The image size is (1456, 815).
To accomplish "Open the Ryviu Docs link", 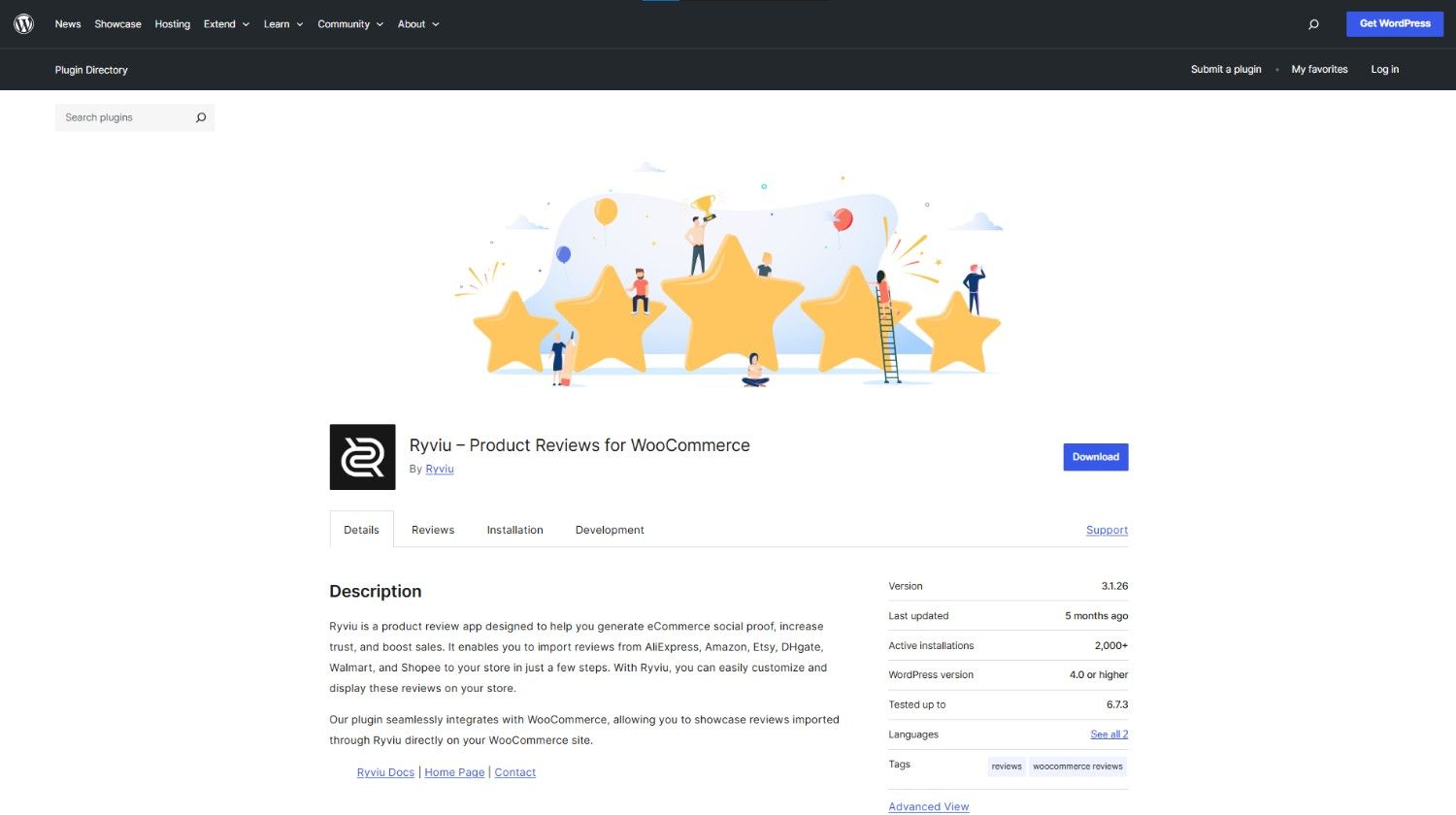I will click(385, 772).
